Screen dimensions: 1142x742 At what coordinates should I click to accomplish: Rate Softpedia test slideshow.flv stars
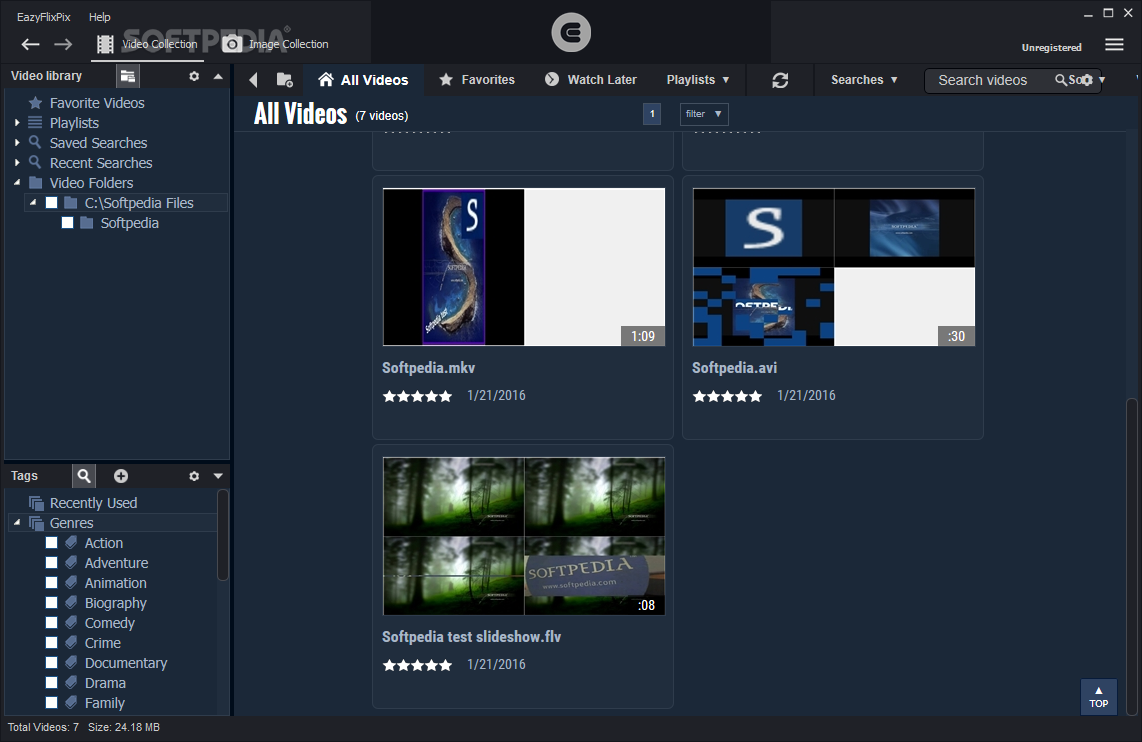click(417, 665)
